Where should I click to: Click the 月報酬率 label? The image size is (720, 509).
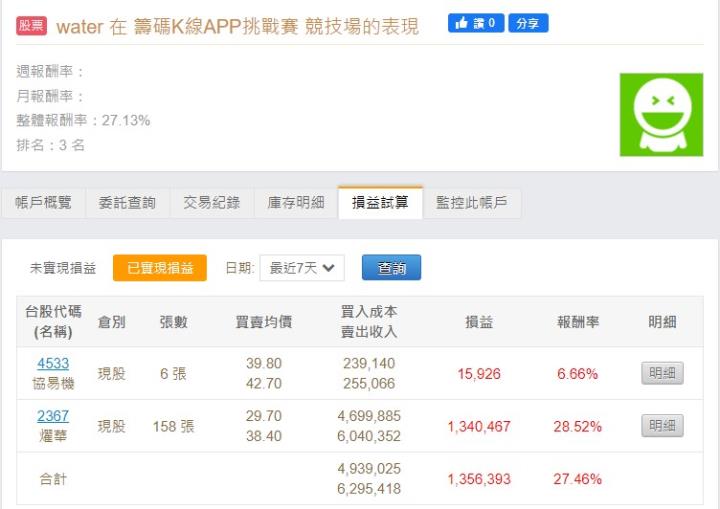click(51, 96)
